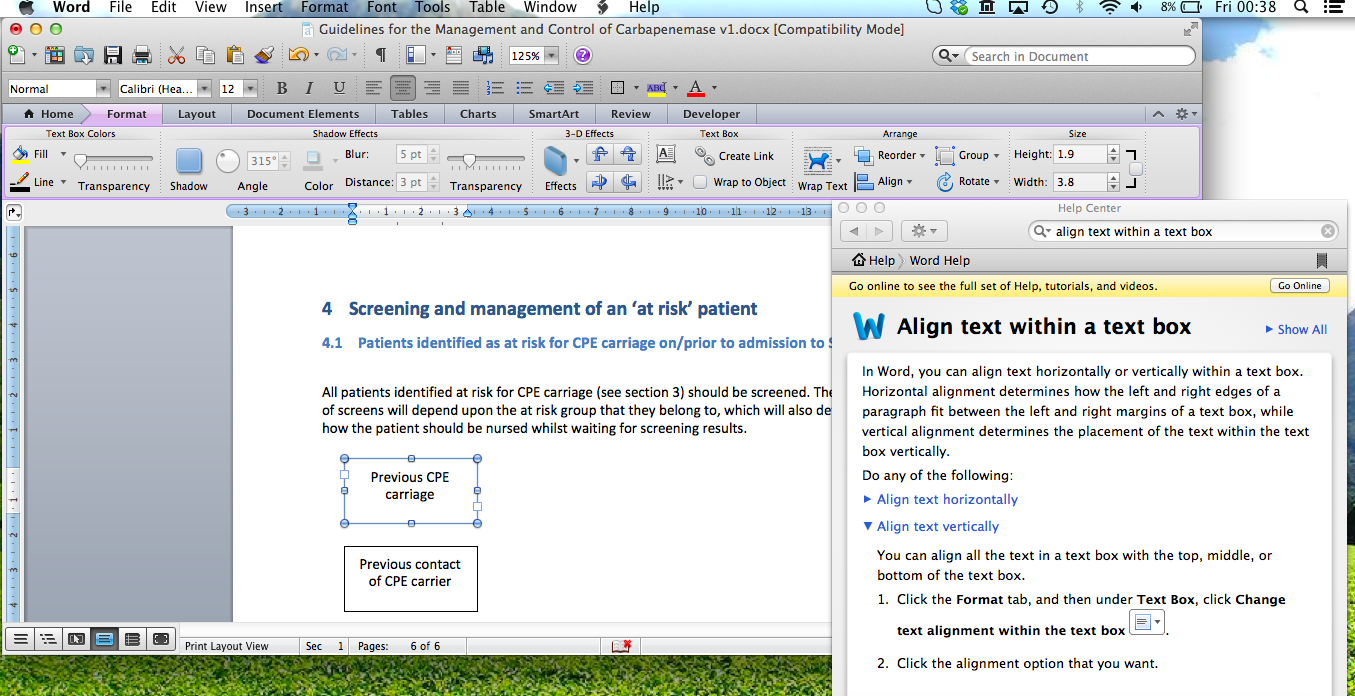
Task: Collapse Align text vertically help topic
Action: click(931, 526)
